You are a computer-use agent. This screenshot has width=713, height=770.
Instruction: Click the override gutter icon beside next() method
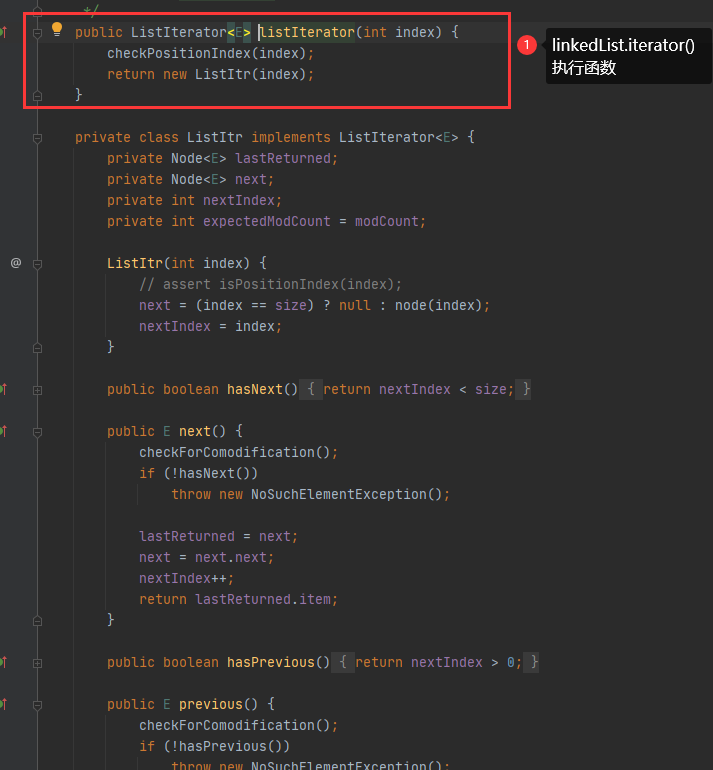point(4,432)
